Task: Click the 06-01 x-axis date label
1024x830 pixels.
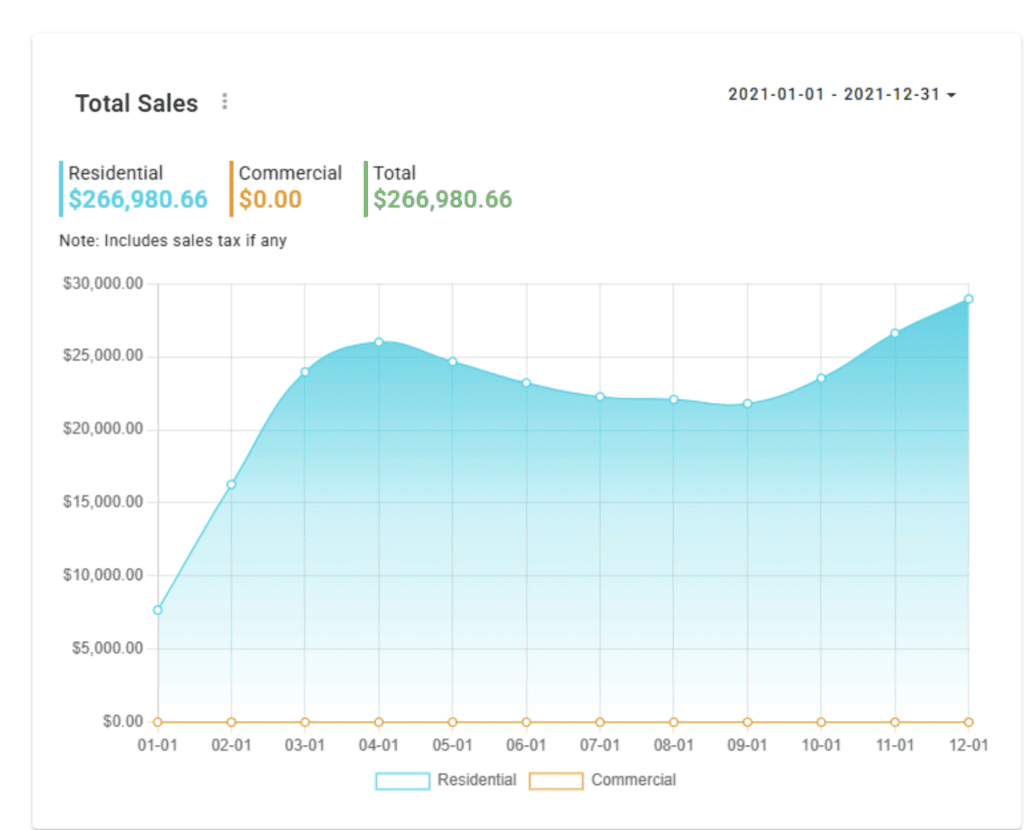Action: [x=525, y=744]
